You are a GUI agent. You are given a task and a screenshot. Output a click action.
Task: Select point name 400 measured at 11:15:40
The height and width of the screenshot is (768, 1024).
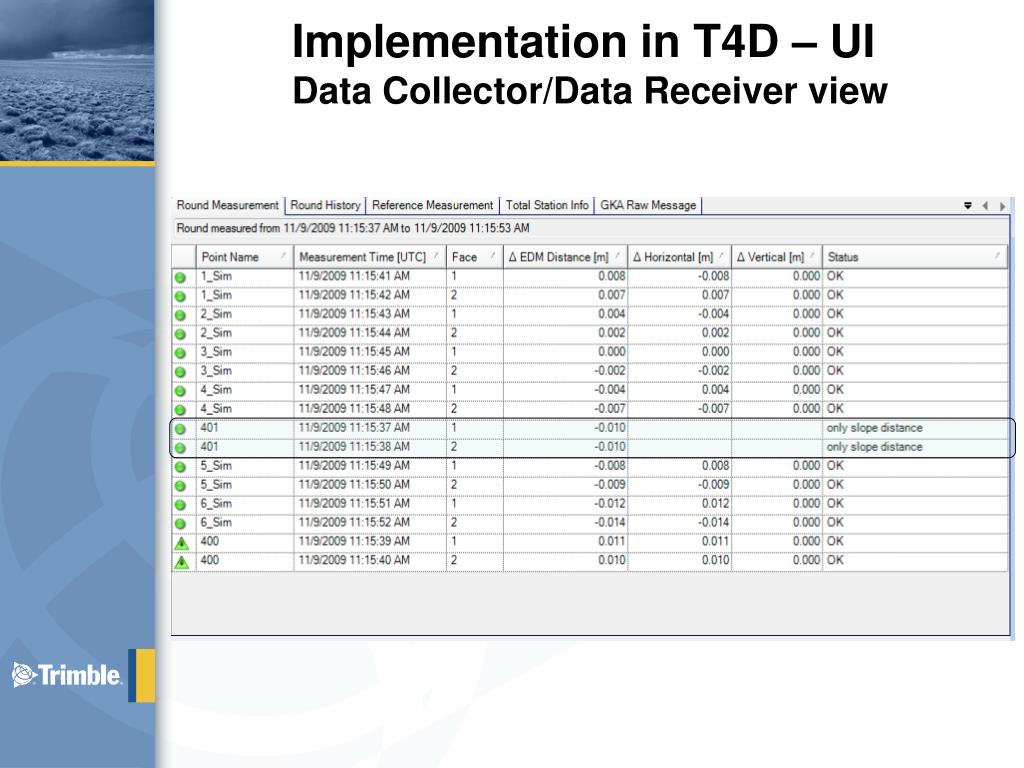click(x=210, y=560)
